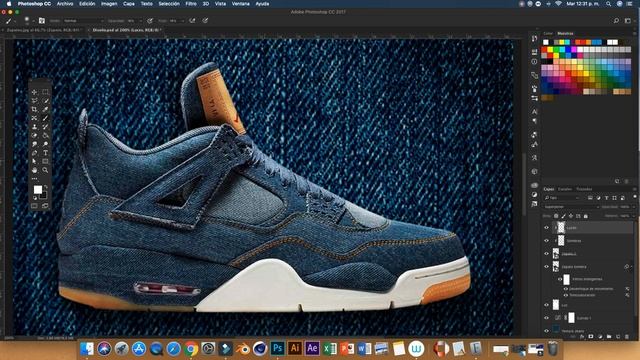Open the Filtro menu

191,4
